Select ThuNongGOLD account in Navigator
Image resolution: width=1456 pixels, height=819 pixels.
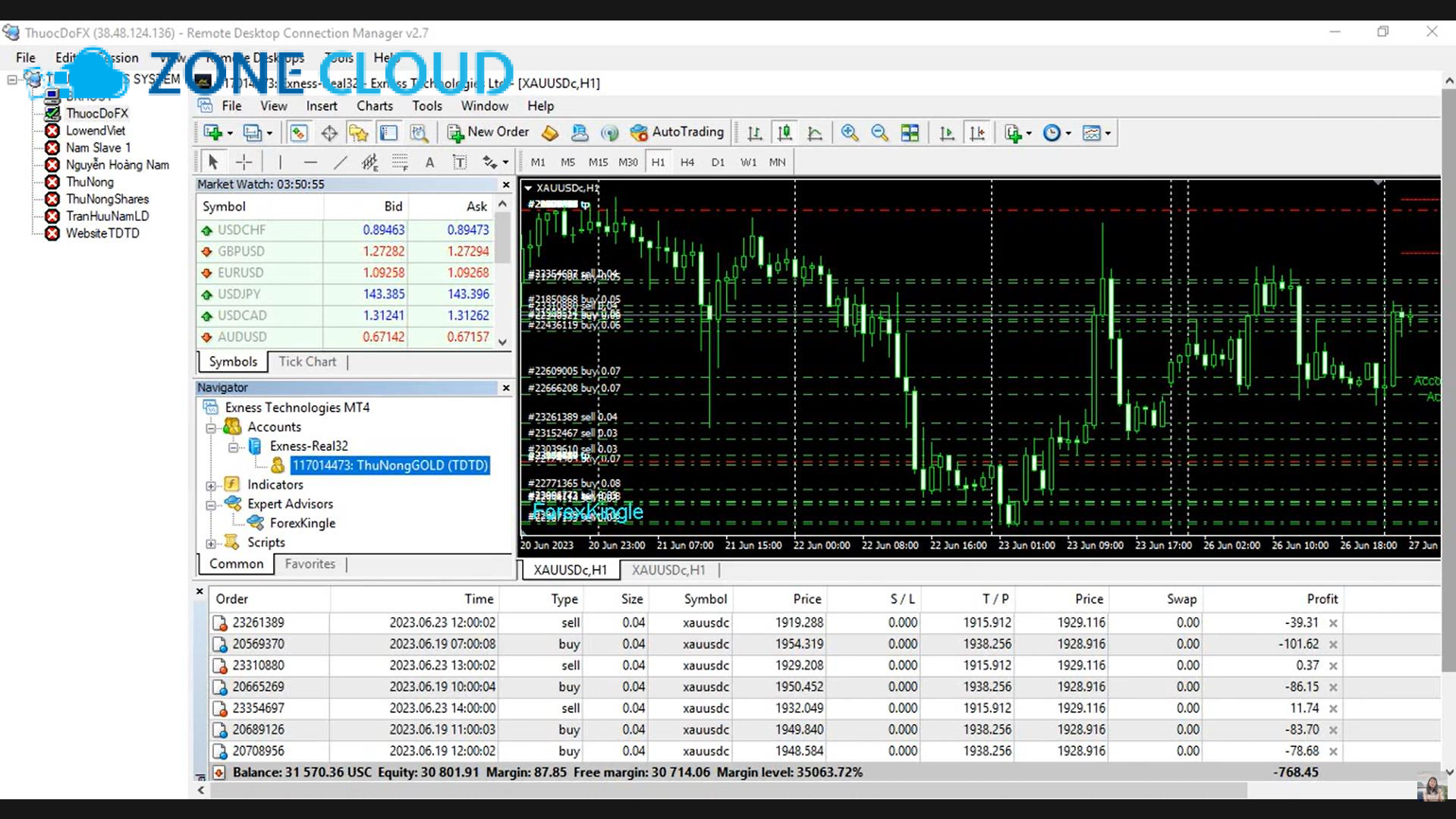[389, 465]
